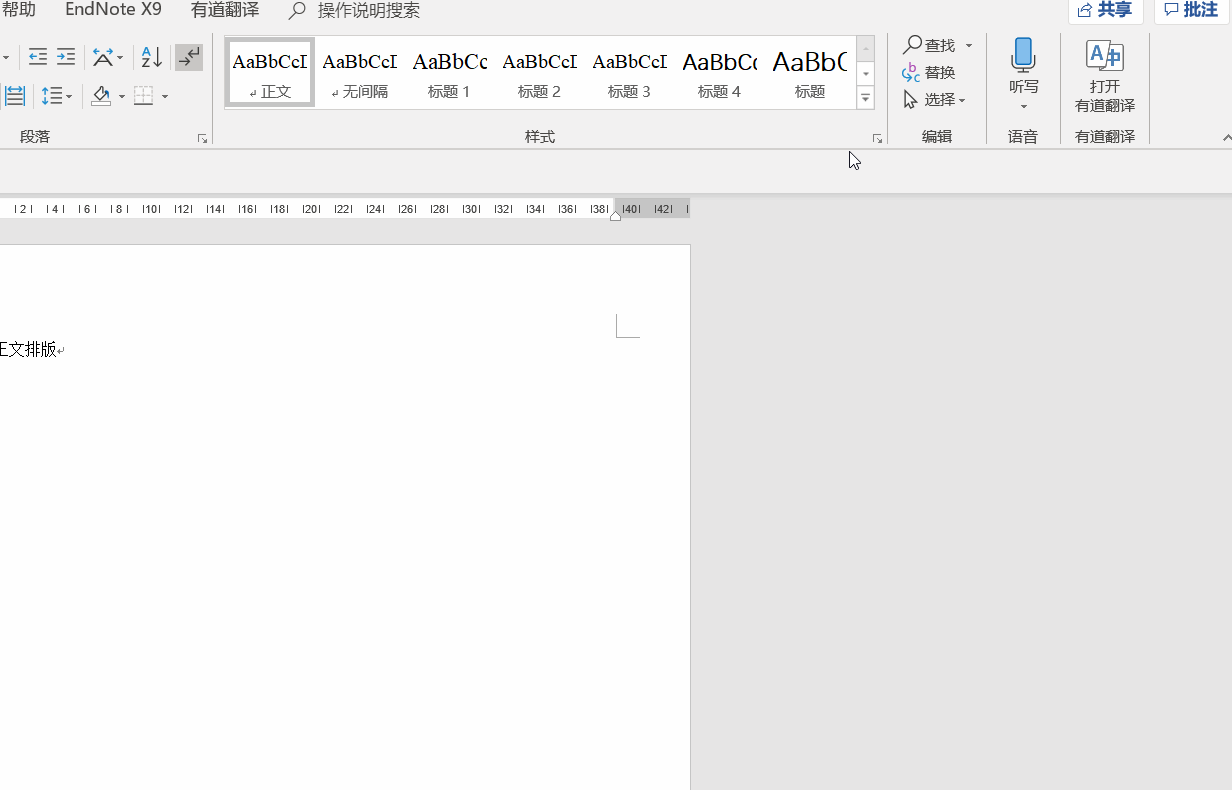This screenshot has height=790, width=1232.
Task: Open the 帮助 tab
Action: (x=19, y=10)
